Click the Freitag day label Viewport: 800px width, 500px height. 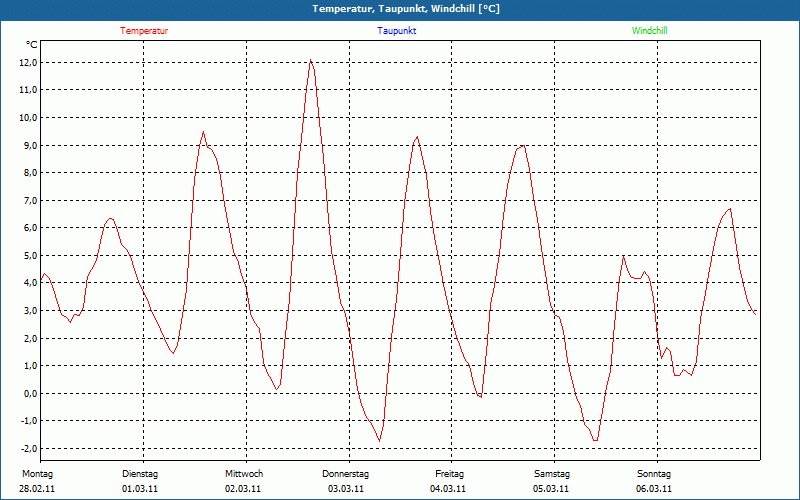point(449,474)
